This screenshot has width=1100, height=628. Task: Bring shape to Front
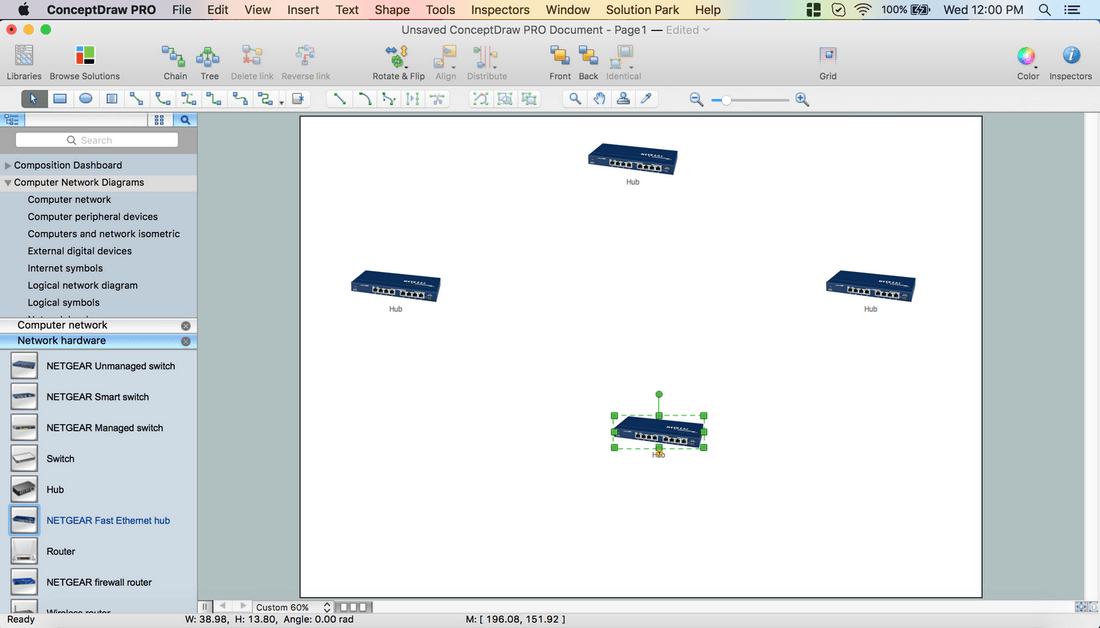coord(560,61)
